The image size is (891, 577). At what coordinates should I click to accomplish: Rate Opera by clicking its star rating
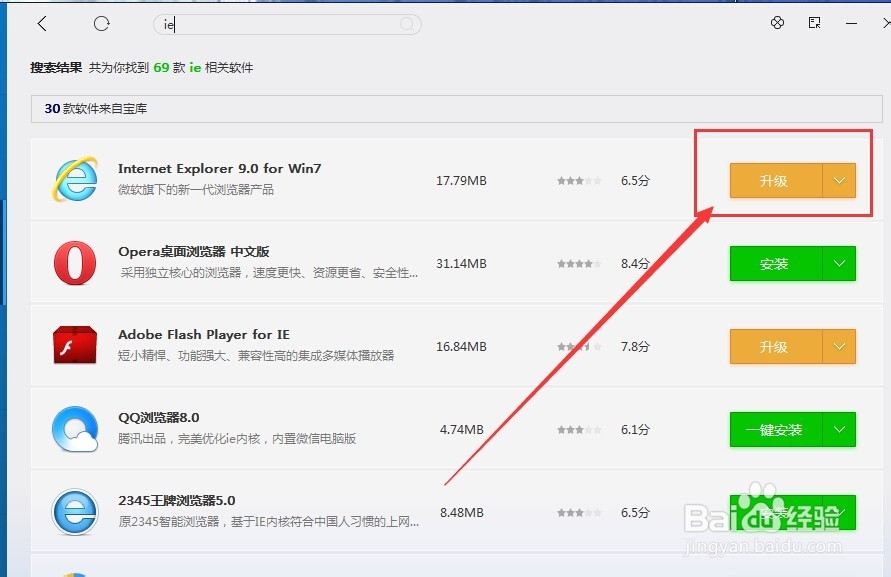(x=578, y=263)
